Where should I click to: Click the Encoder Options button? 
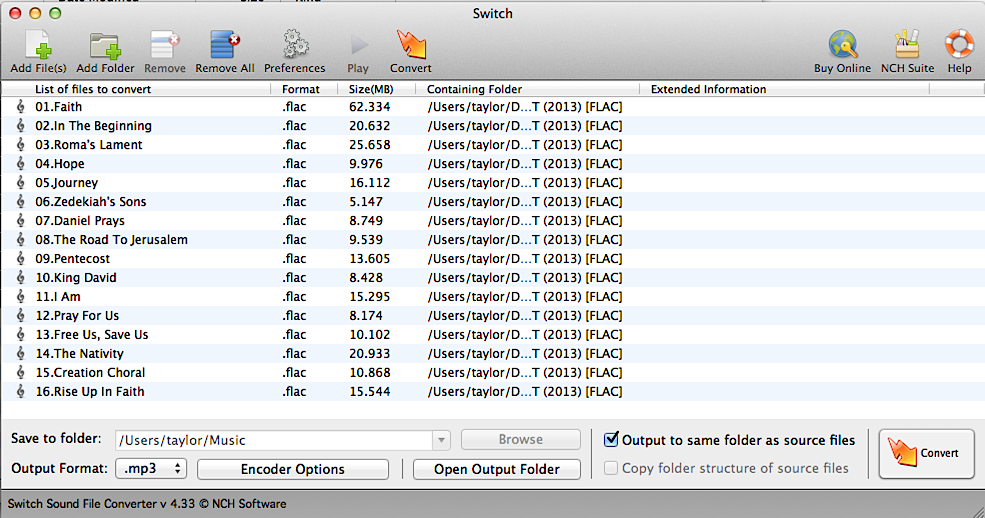(x=292, y=469)
